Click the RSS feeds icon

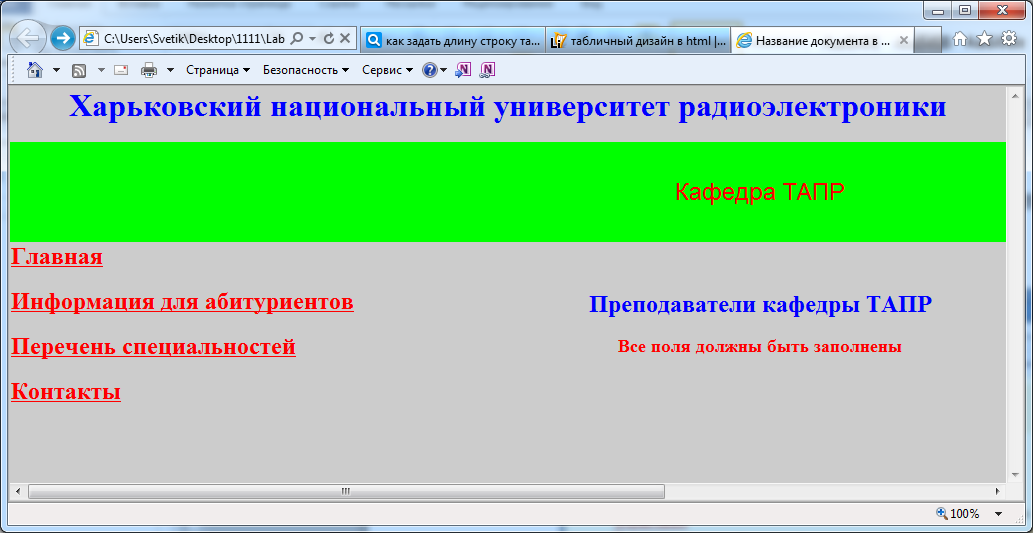[x=79, y=70]
